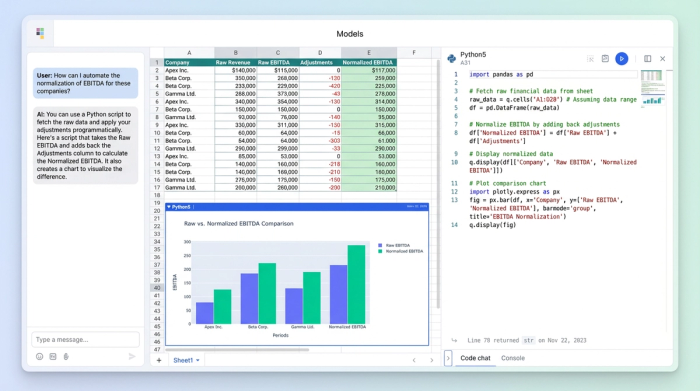This screenshot has width=700, height=391.
Task: Click the A31 cell reference label
Action: pos(465,63)
